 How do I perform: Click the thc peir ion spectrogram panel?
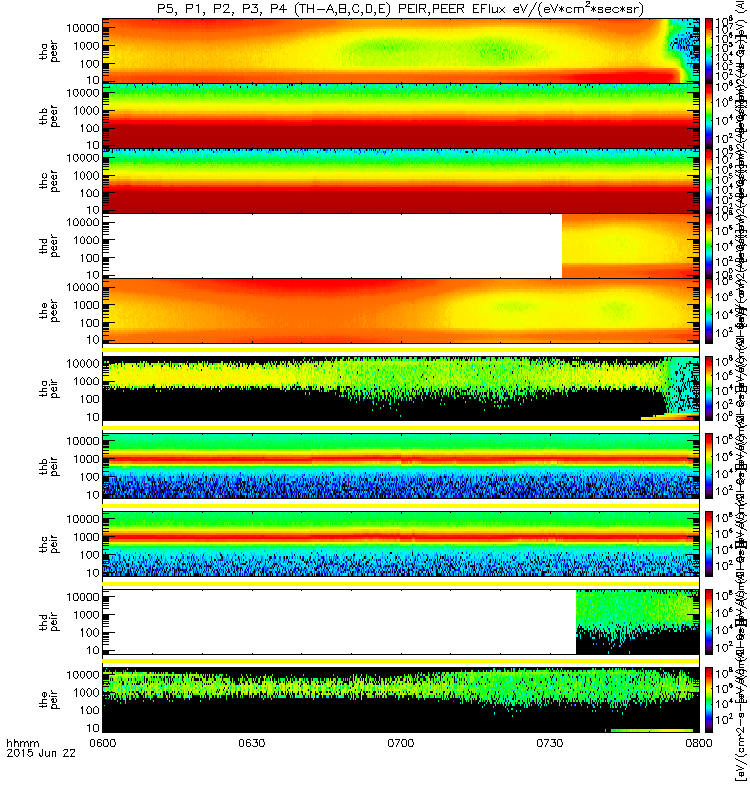click(401, 544)
